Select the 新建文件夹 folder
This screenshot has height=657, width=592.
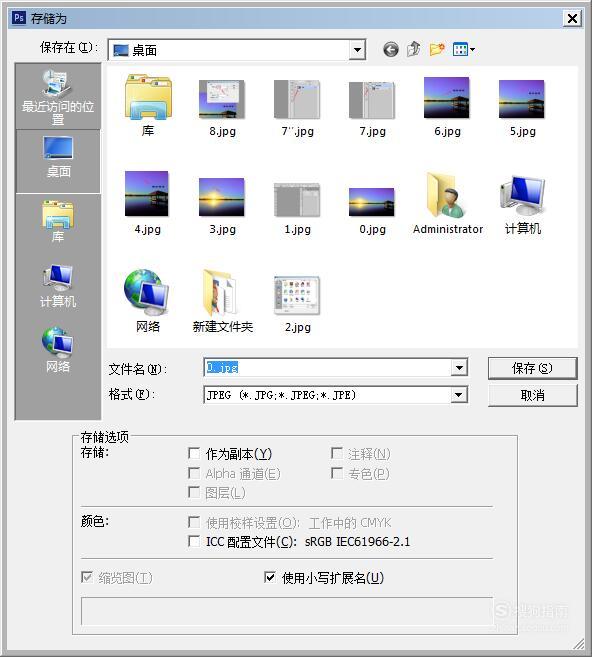pyautogui.click(x=222, y=302)
